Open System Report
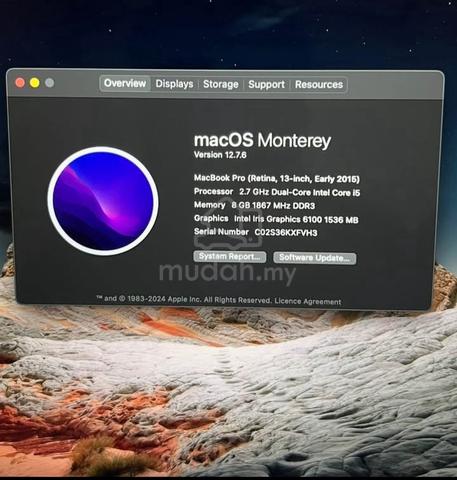The width and height of the screenshot is (457, 480). 230,257
